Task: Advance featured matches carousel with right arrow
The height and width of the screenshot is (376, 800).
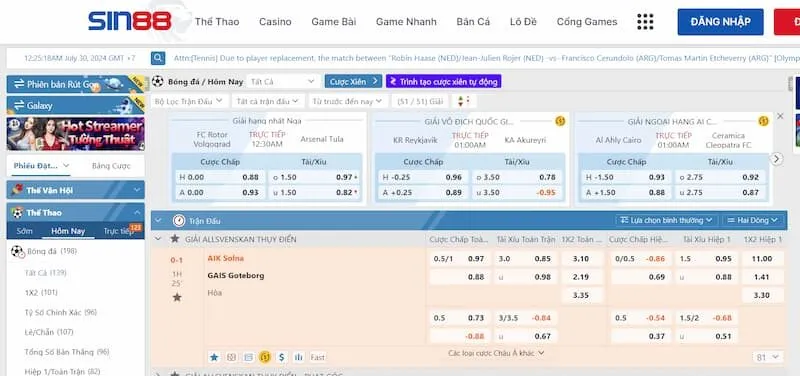Action: (777, 159)
